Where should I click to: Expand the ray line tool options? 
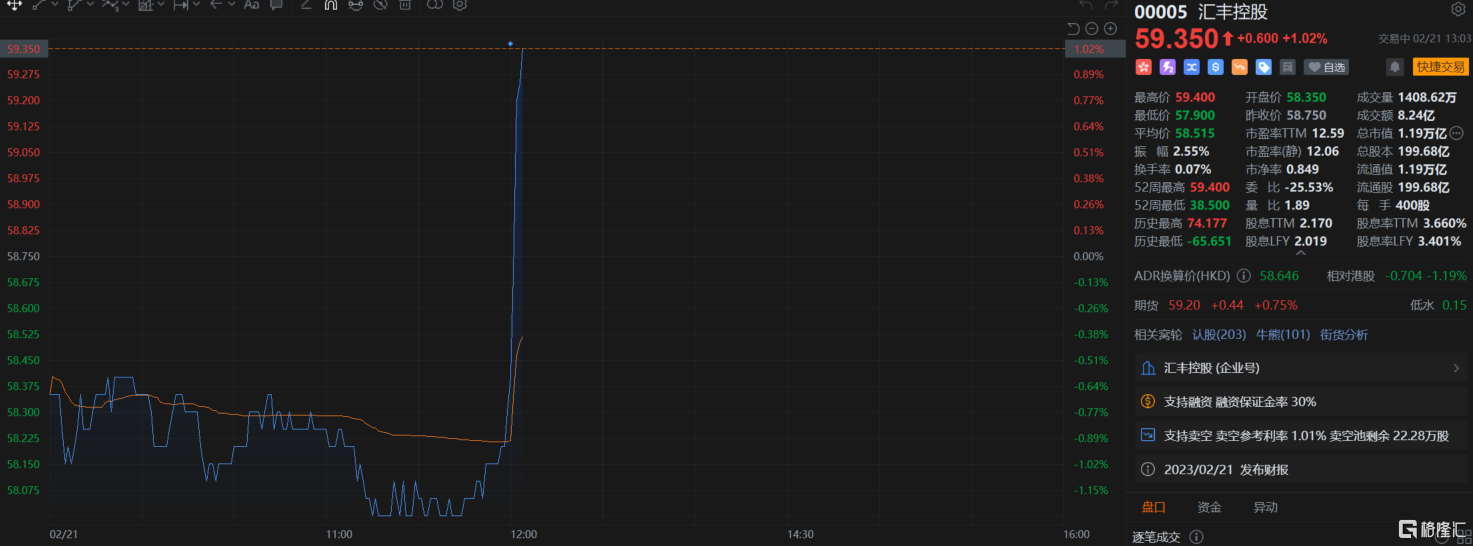tap(90, 4)
